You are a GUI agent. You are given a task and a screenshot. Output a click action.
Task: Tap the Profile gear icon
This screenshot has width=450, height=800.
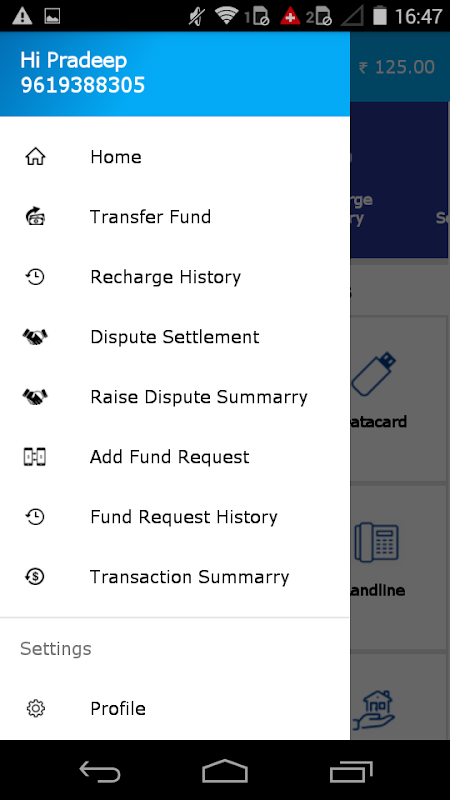point(36,708)
